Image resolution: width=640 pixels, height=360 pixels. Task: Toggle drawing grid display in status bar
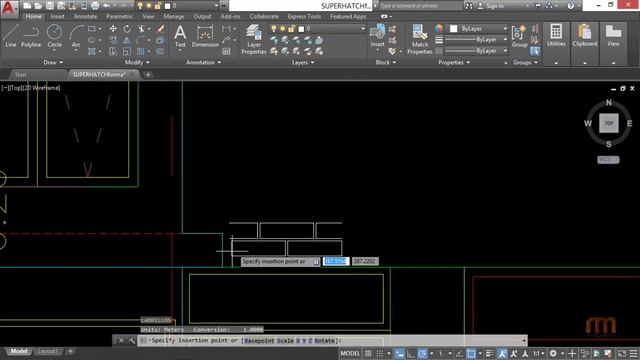(368, 353)
